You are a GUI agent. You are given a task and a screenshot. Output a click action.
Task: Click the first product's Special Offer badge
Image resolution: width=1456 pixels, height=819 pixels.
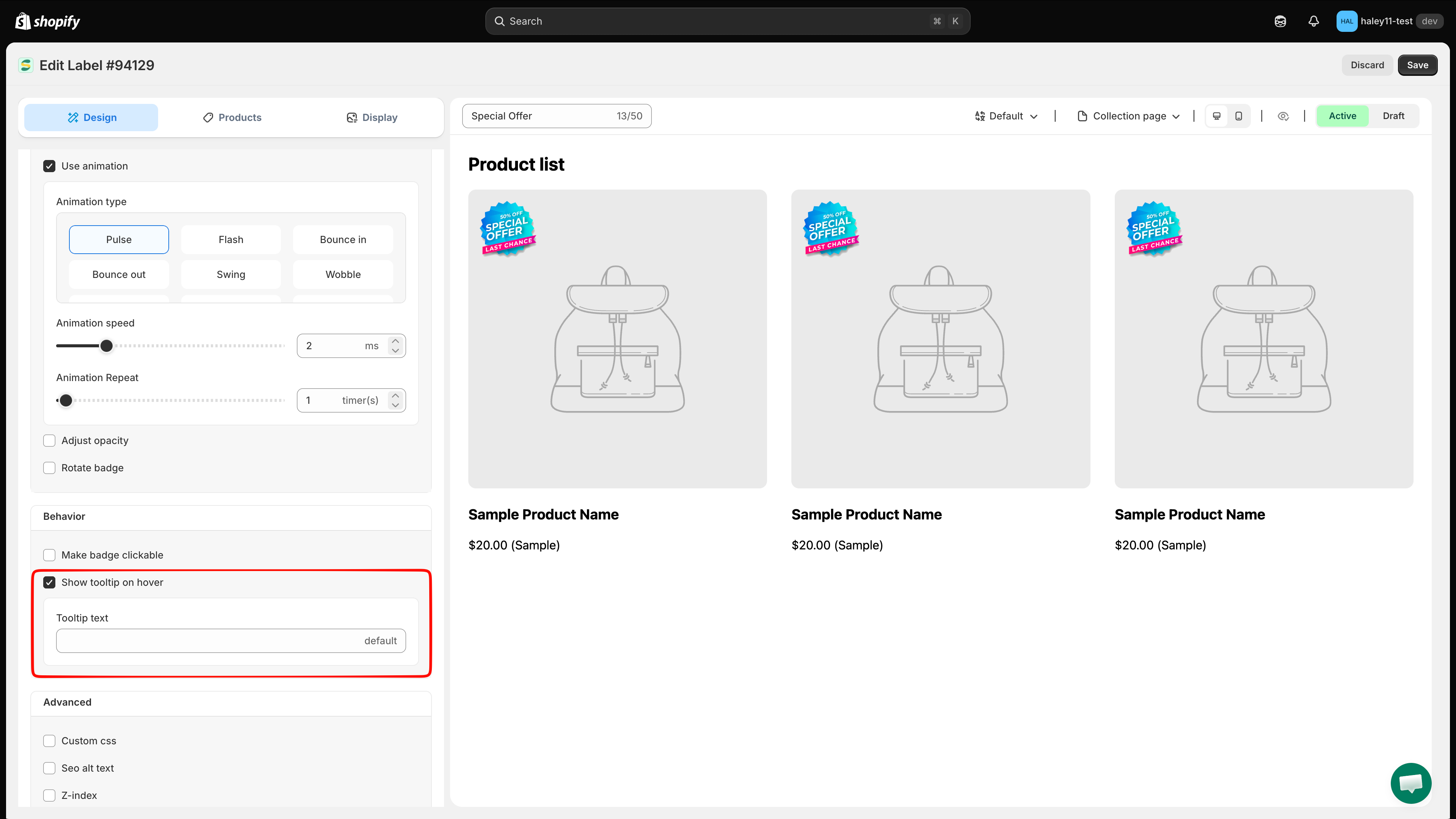508,228
